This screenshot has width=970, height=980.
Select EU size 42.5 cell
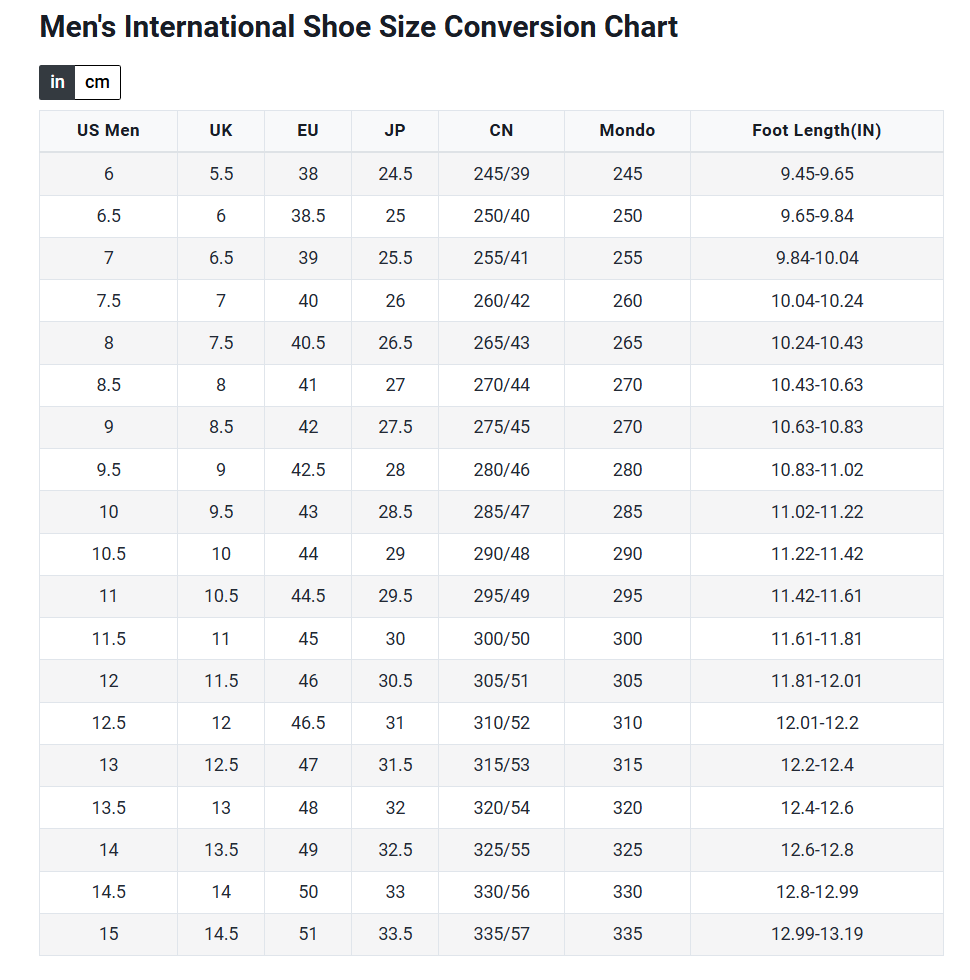click(x=308, y=470)
